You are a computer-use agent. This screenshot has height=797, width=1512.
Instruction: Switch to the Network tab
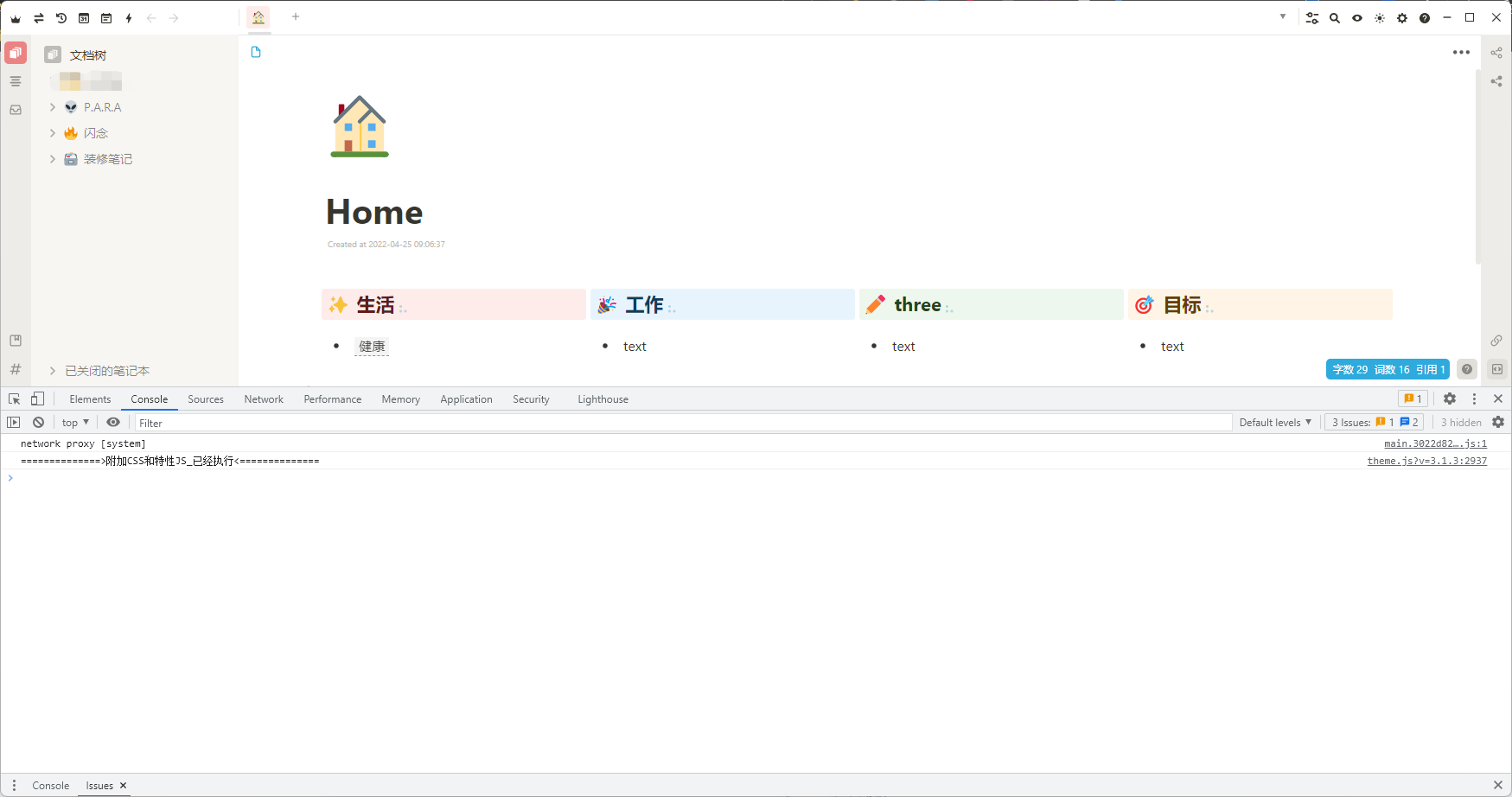[264, 399]
